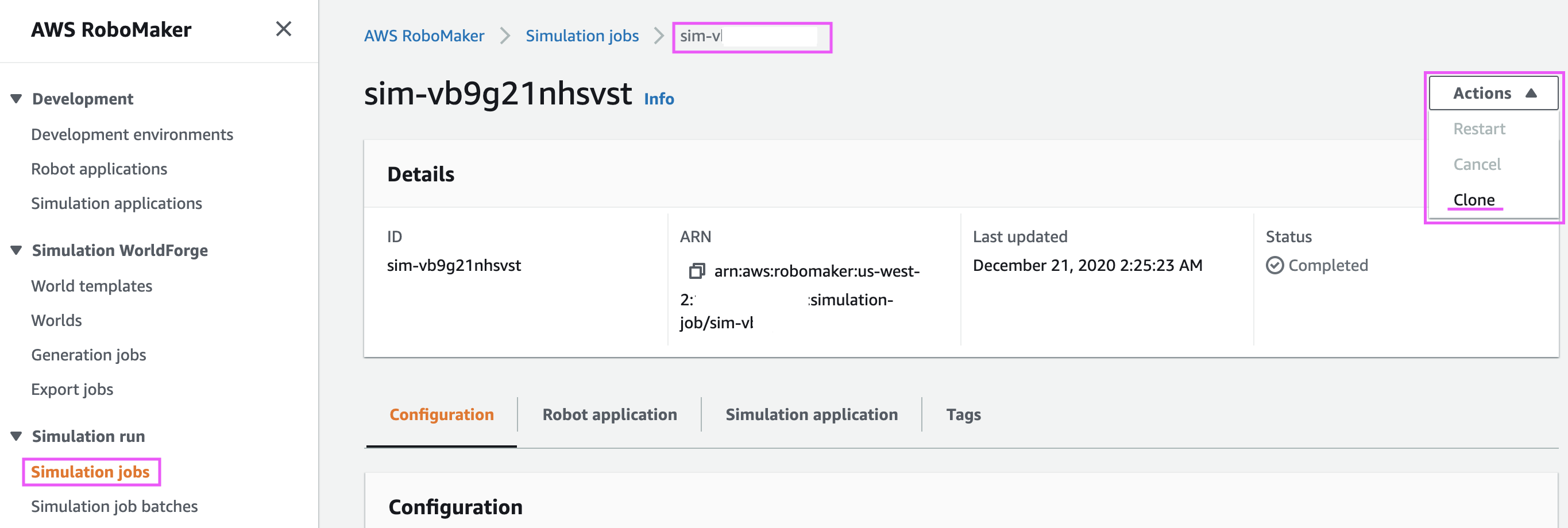Image resolution: width=1568 pixels, height=528 pixels.
Task: Collapse the Simulation run section
Action: [x=15, y=436]
